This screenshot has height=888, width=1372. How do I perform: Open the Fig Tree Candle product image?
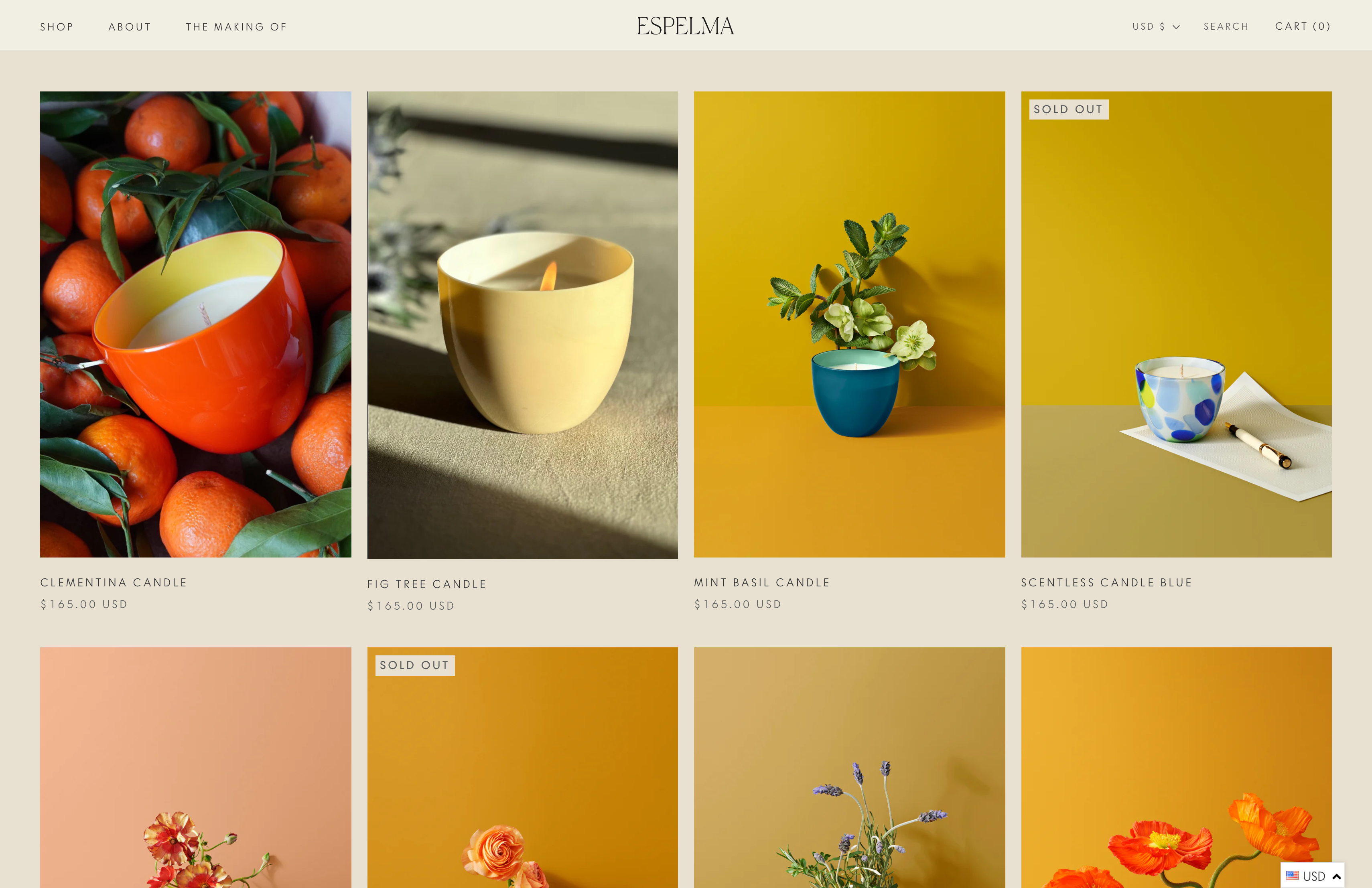522,325
